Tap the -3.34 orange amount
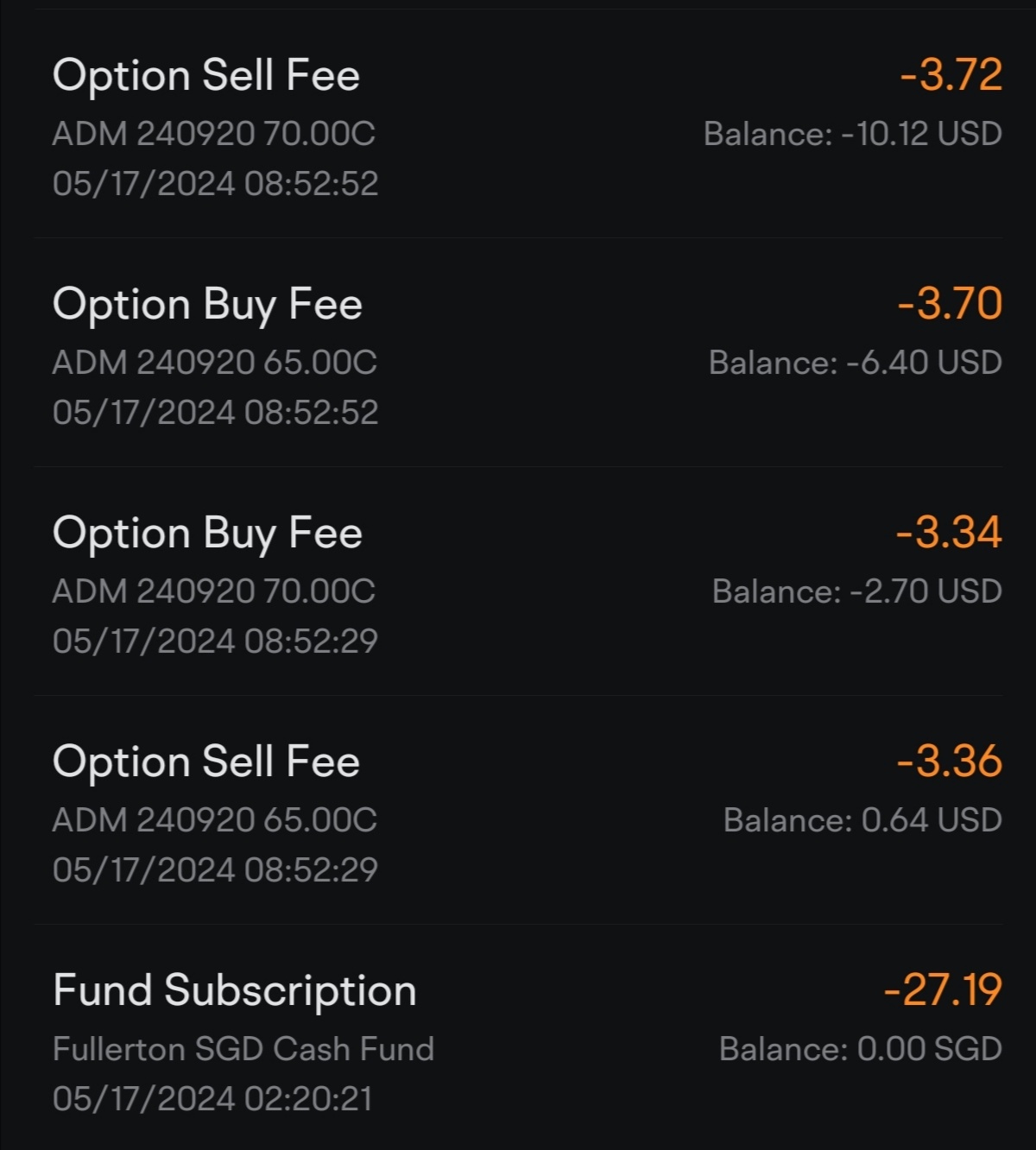The height and width of the screenshot is (1150, 1036). click(x=949, y=533)
